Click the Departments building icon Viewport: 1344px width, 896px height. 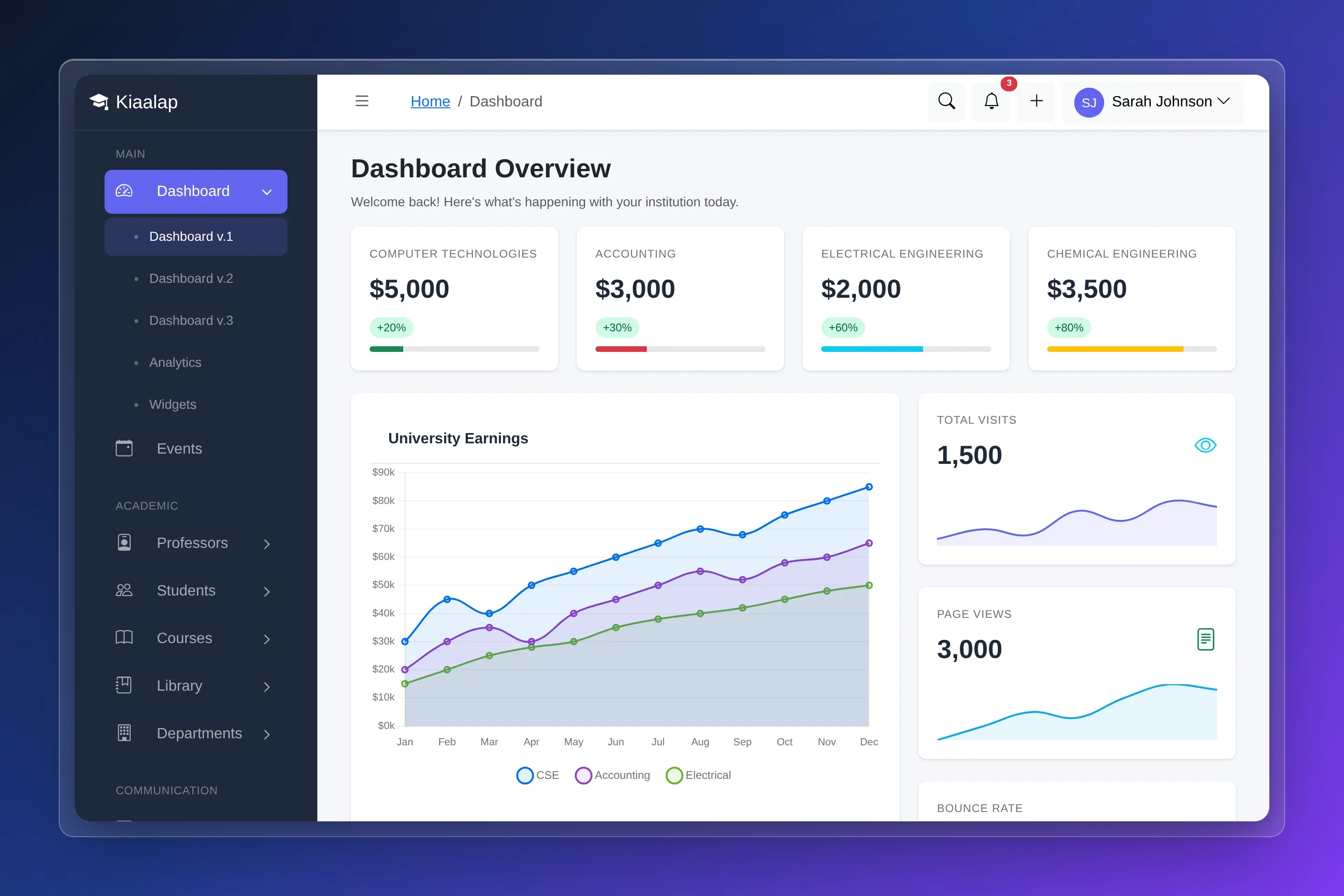pyautogui.click(x=124, y=733)
